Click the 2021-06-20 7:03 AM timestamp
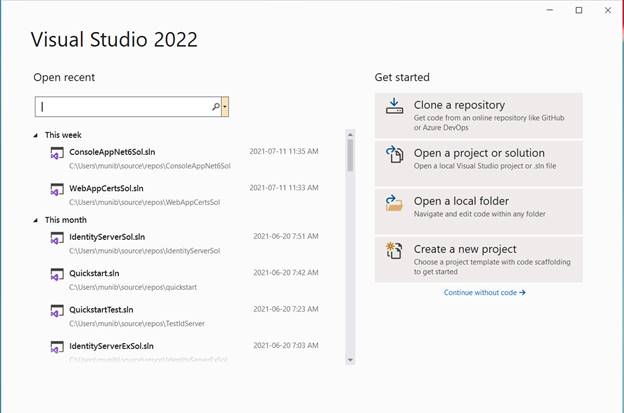The image size is (624, 413). coord(286,345)
